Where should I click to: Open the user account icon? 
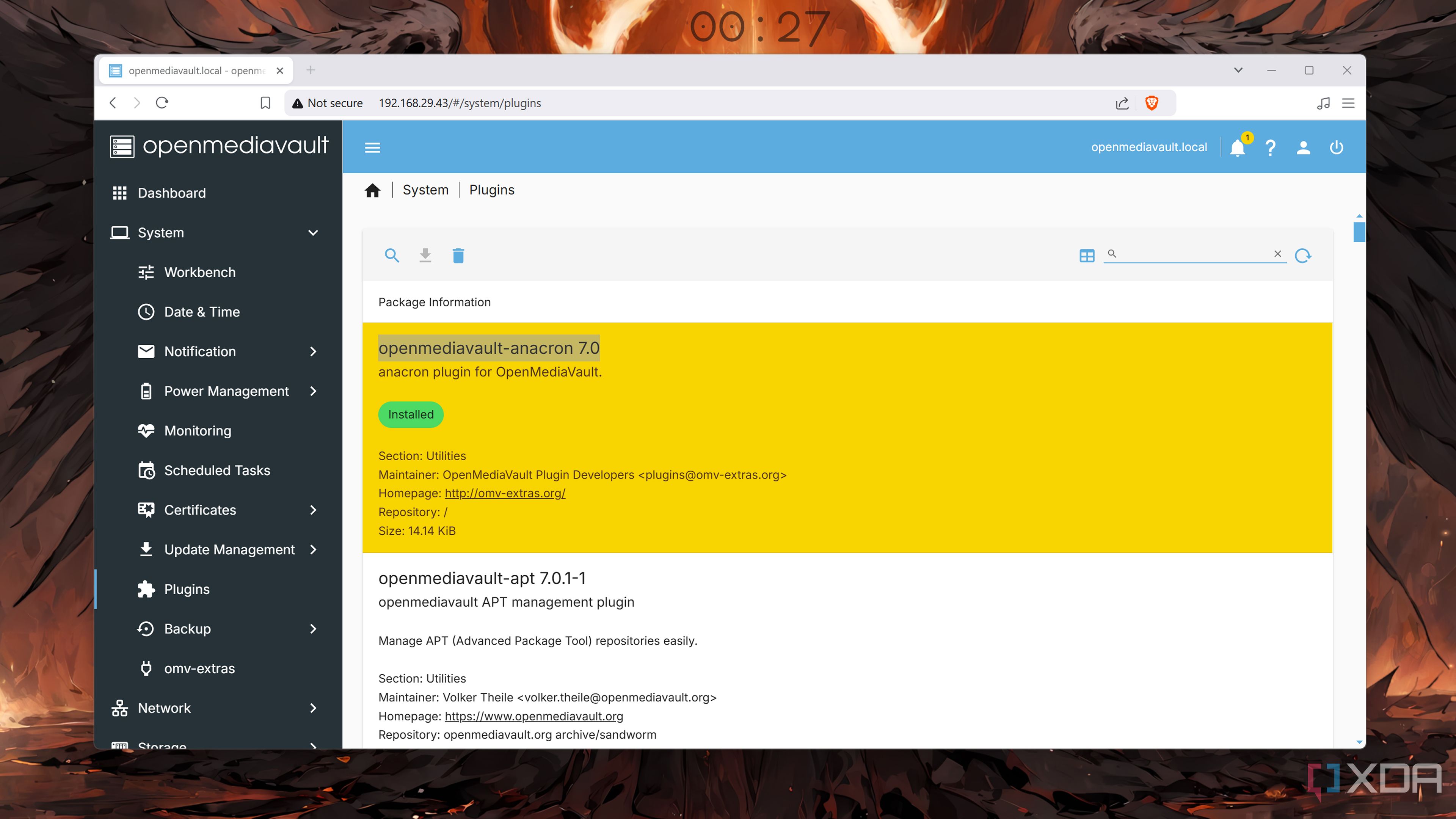point(1304,147)
